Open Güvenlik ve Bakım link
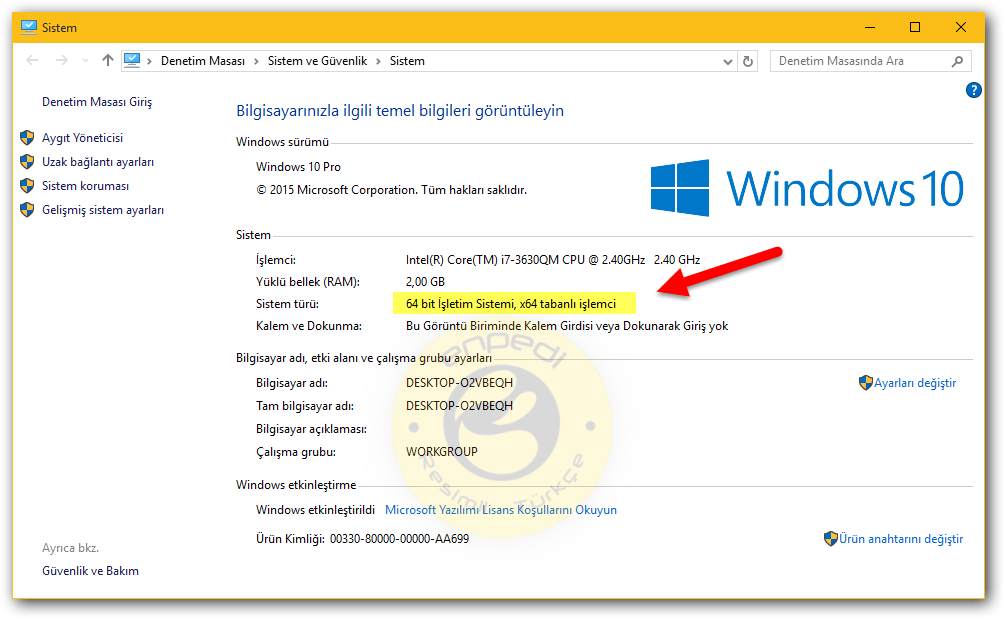This screenshot has height=619, width=1005. coord(90,571)
